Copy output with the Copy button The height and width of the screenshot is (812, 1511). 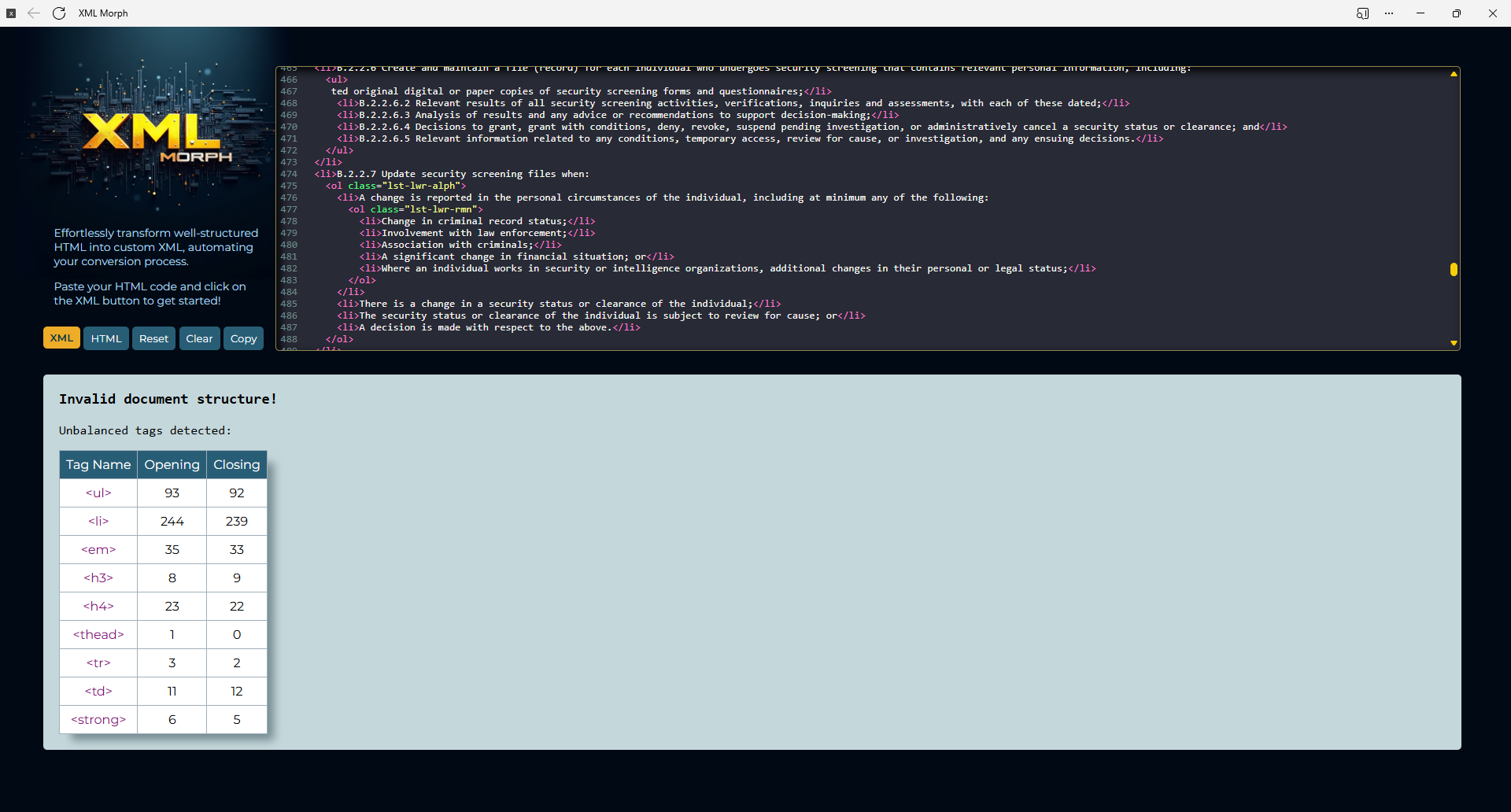243,338
